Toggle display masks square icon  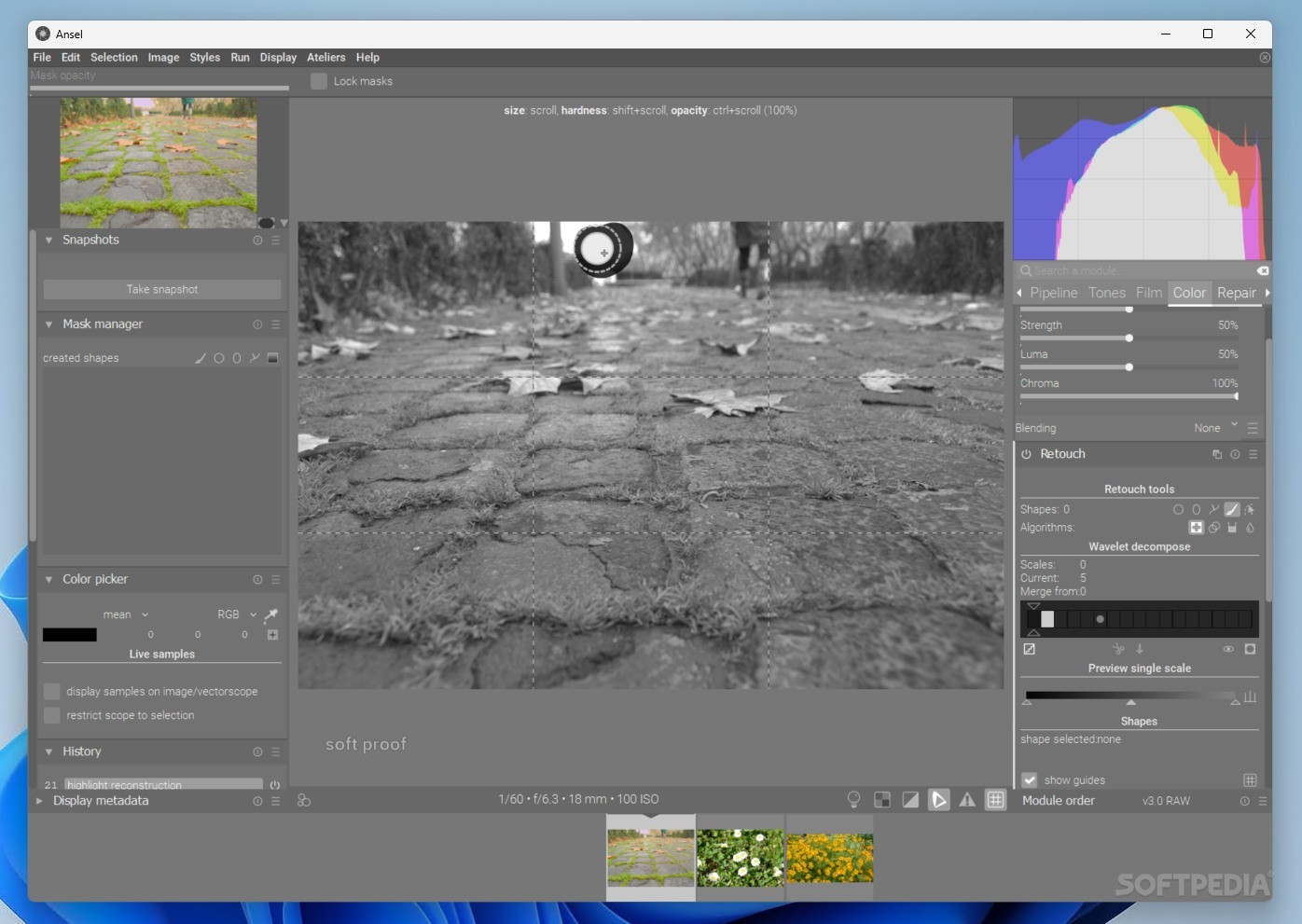1250,649
